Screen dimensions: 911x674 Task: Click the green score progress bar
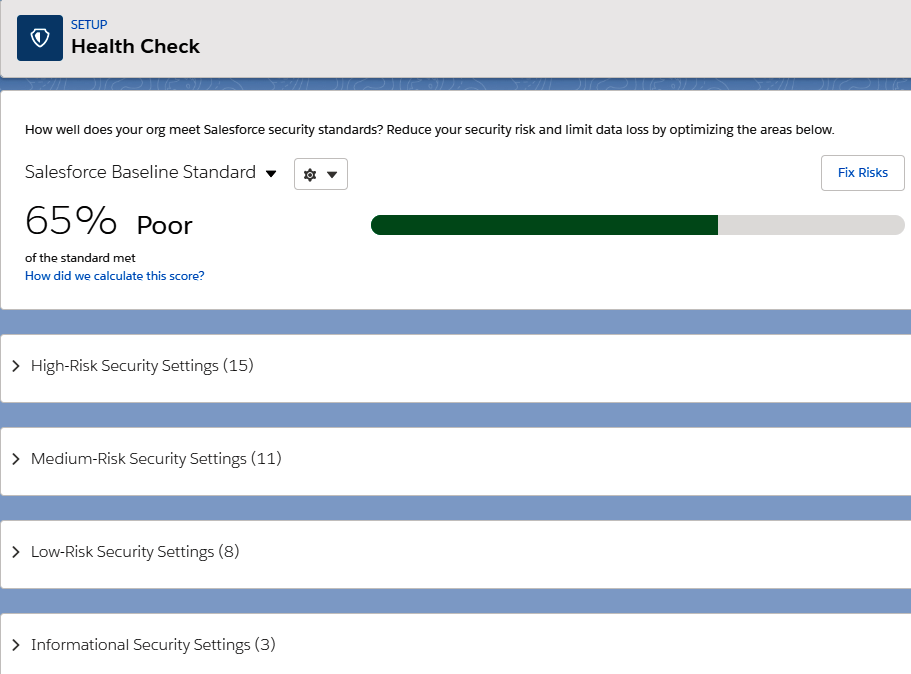(543, 224)
